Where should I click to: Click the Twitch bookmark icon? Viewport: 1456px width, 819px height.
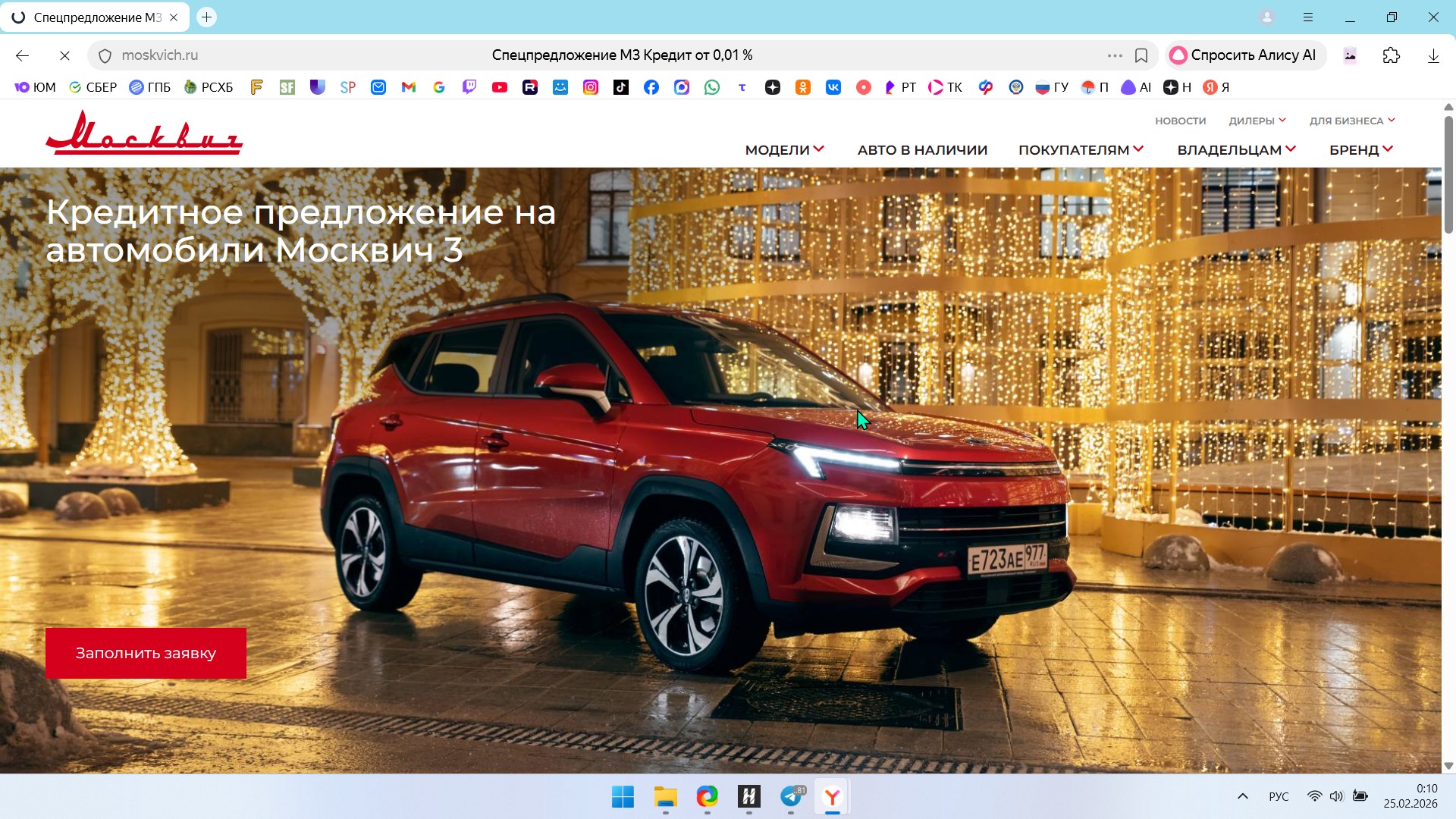click(x=469, y=87)
